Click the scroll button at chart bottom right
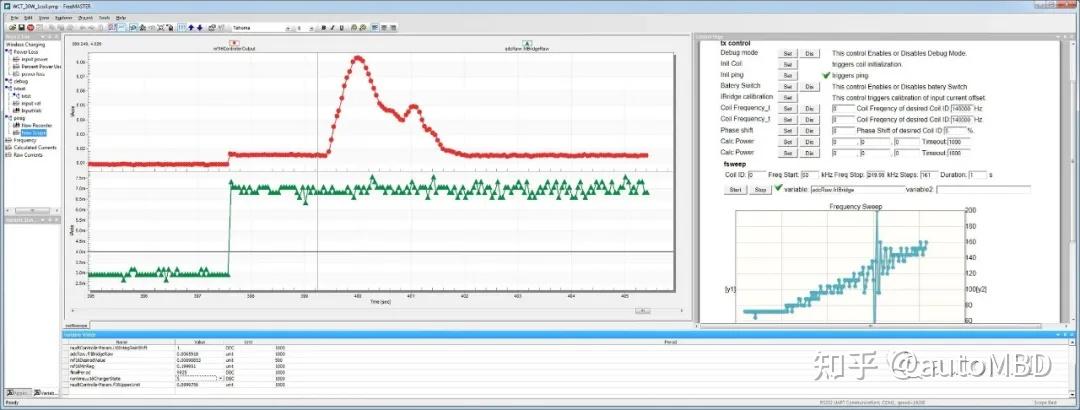This screenshot has width=1080, height=410. [x=641, y=311]
